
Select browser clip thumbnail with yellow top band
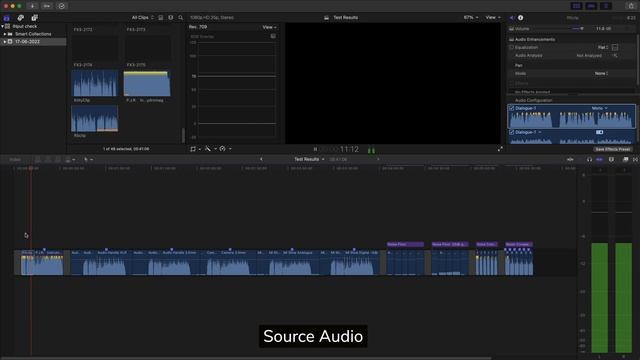coord(147,84)
